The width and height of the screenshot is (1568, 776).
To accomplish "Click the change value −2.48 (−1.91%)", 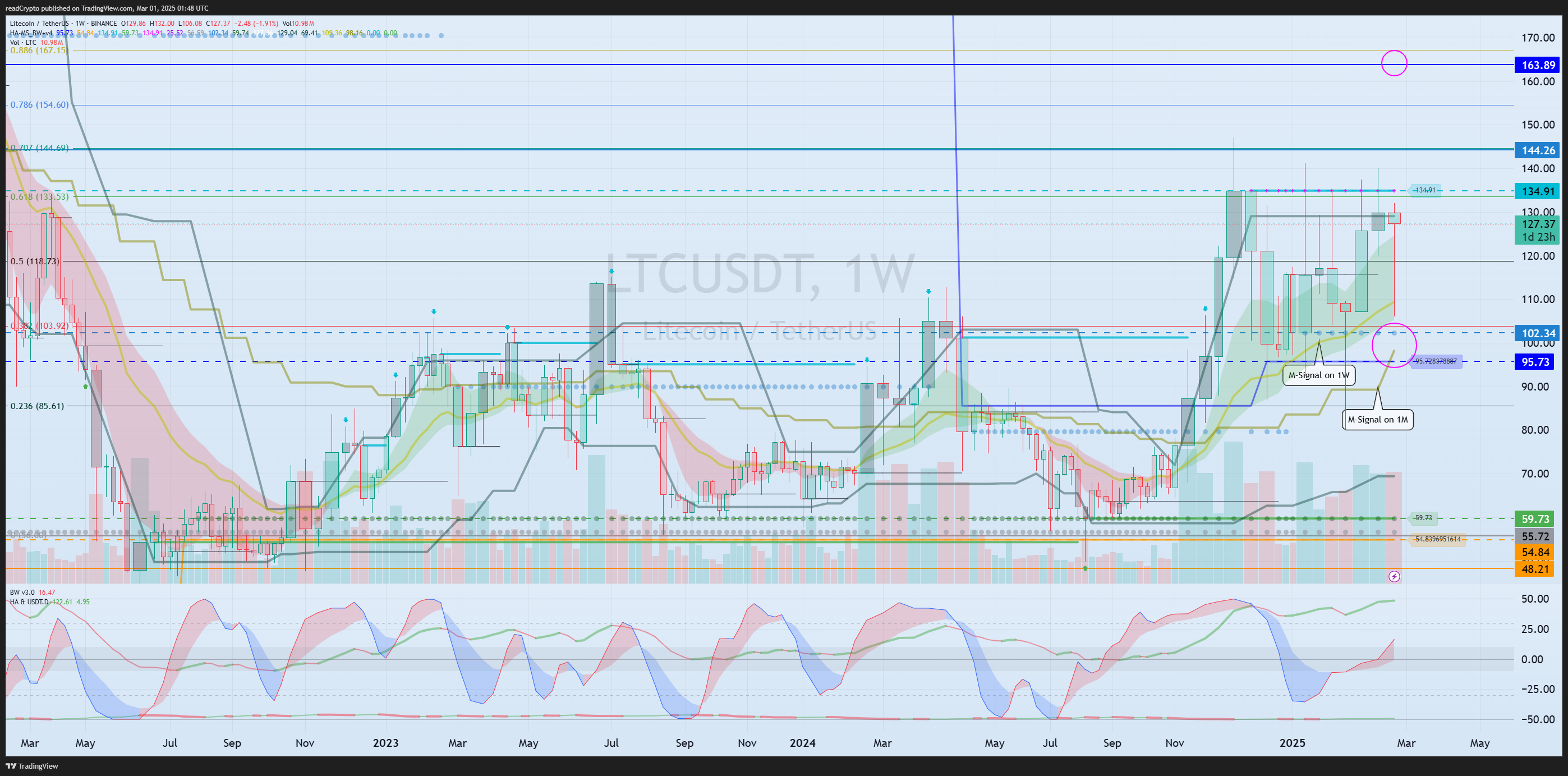I will click(x=256, y=24).
